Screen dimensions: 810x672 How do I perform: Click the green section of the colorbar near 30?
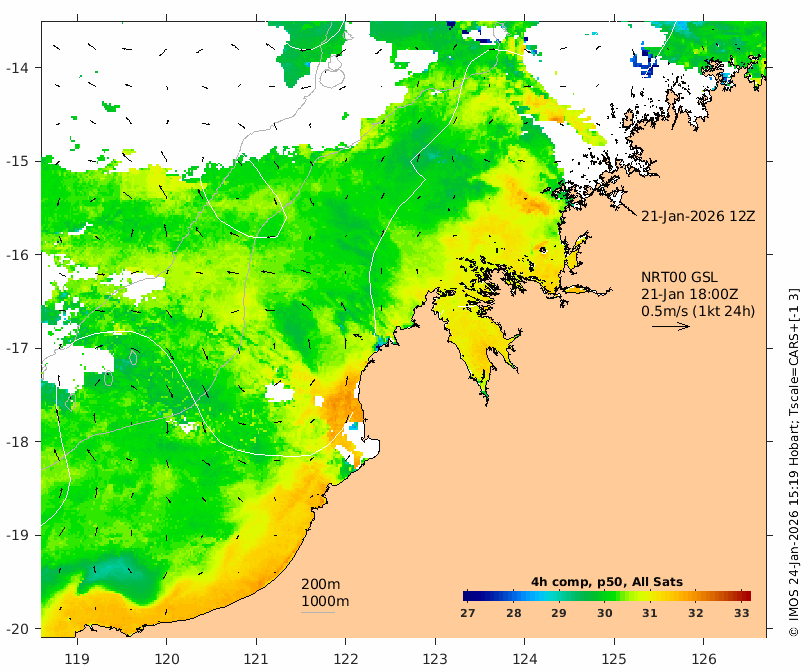[604, 596]
